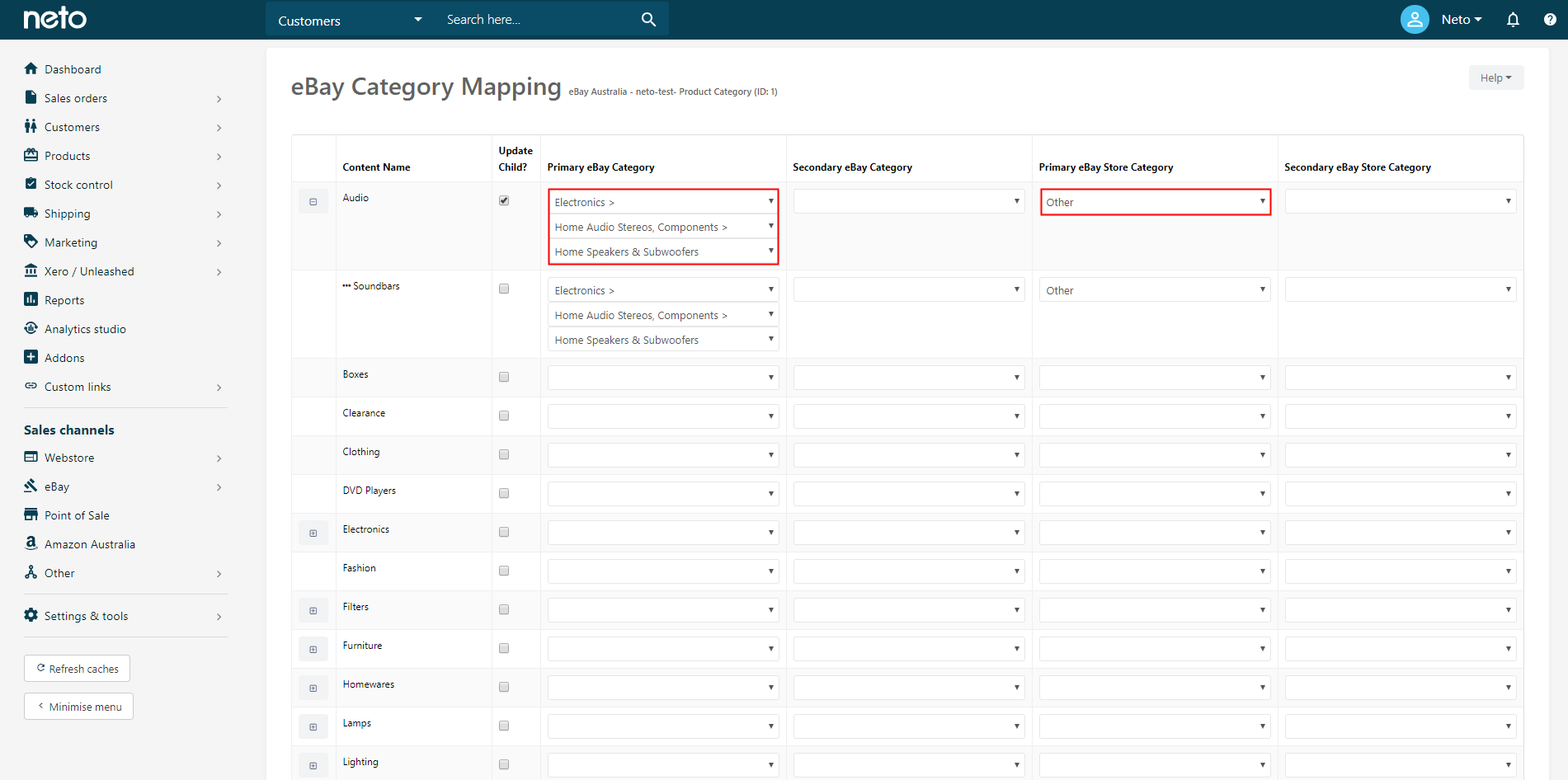Open Boxes primary eBay category dropdown
The image size is (1568, 780).
tap(663, 378)
